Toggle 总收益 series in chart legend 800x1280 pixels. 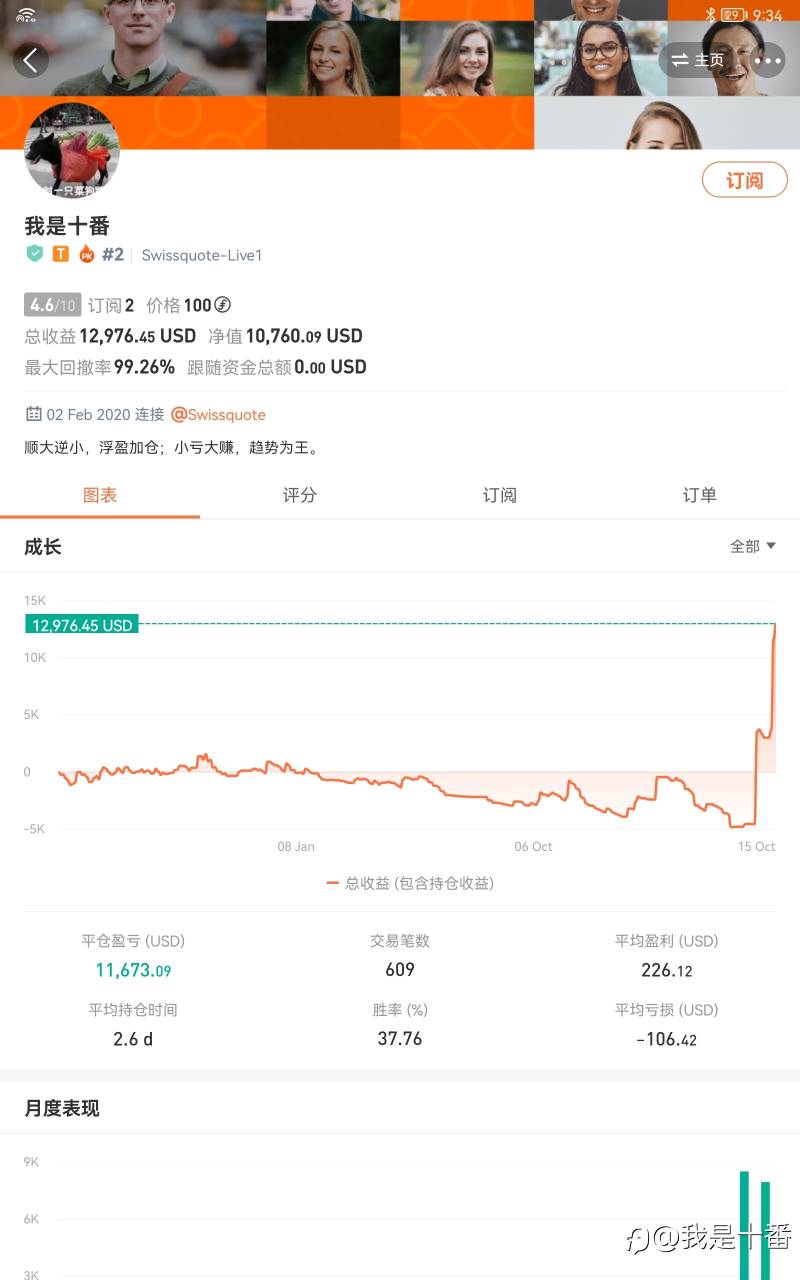click(410, 883)
